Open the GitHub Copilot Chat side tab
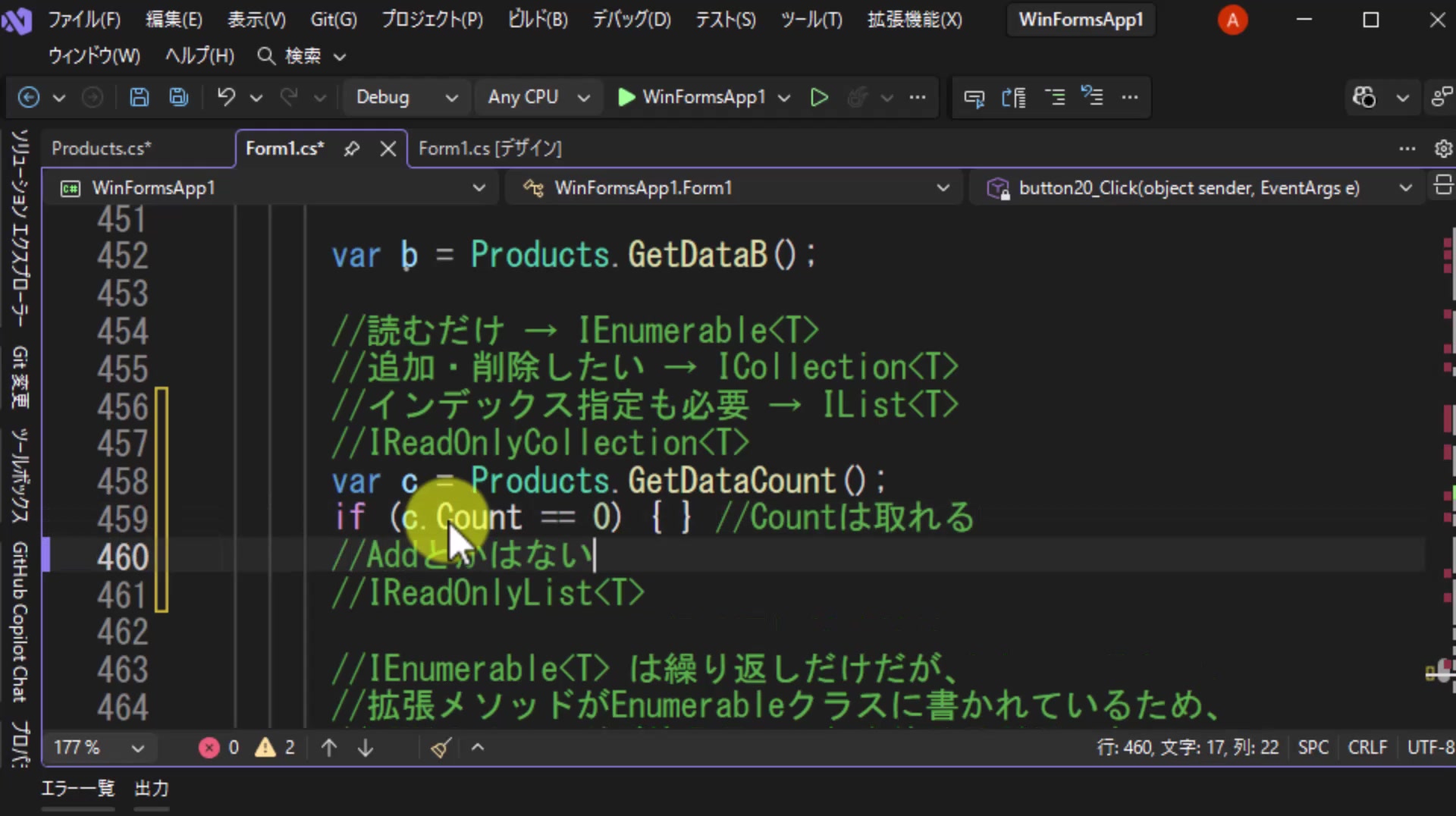 pos(19,622)
